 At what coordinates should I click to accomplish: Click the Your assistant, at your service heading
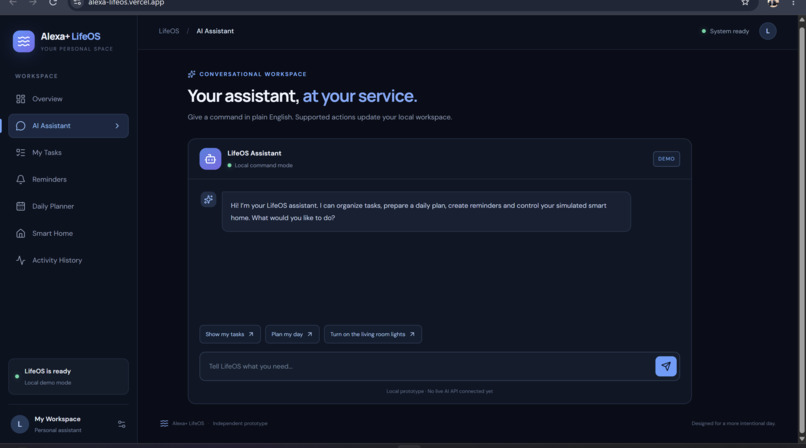[302, 96]
